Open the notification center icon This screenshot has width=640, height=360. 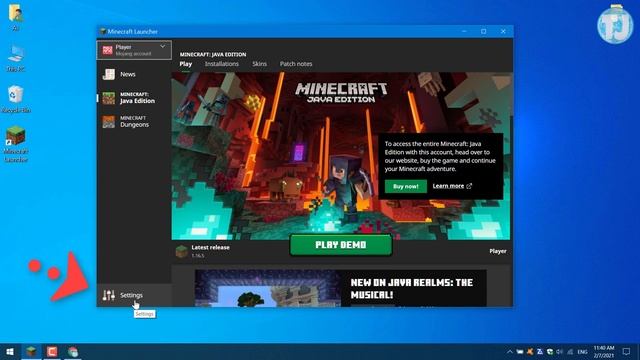point(626,351)
